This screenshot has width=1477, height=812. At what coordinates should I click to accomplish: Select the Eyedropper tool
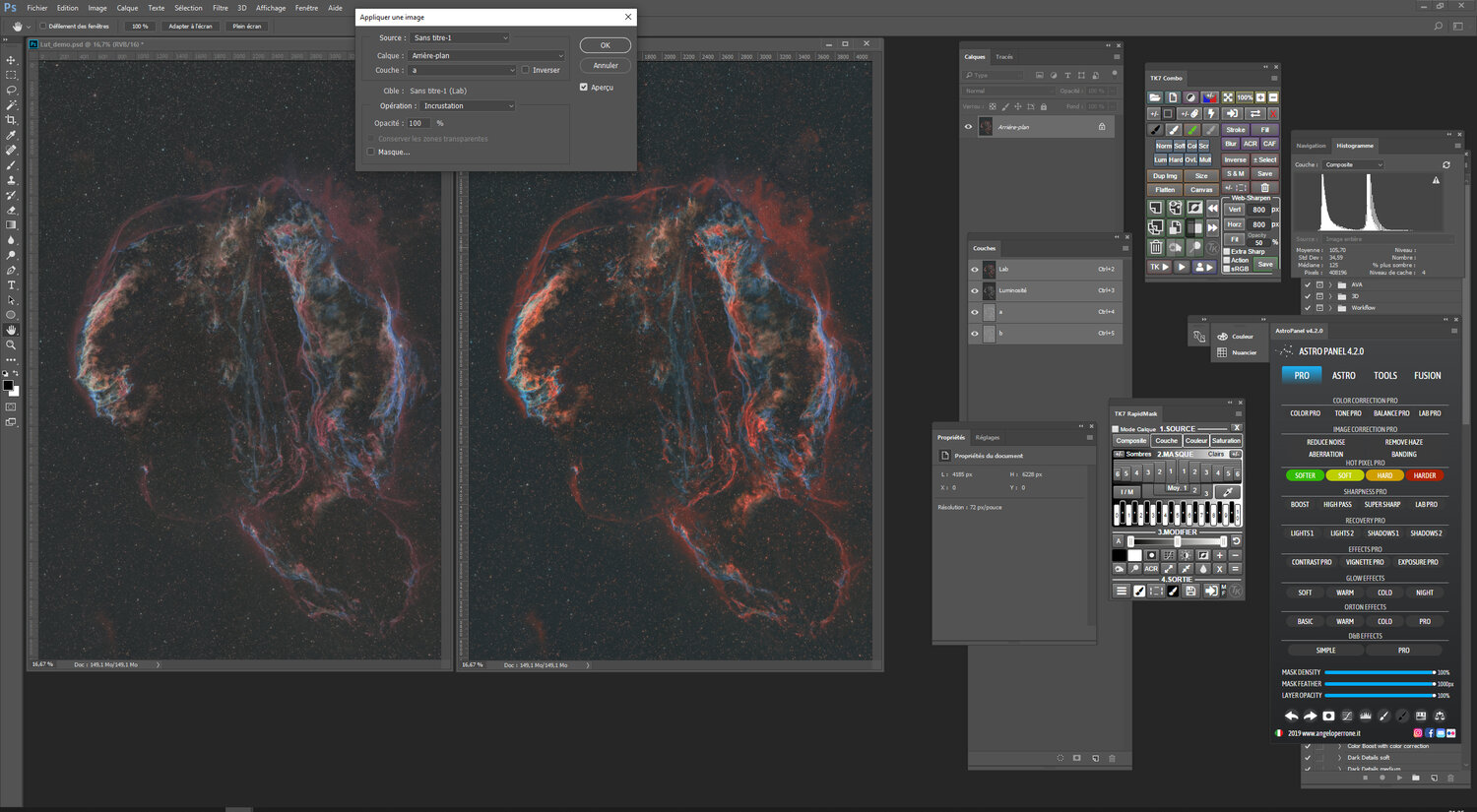(x=11, y=135)
